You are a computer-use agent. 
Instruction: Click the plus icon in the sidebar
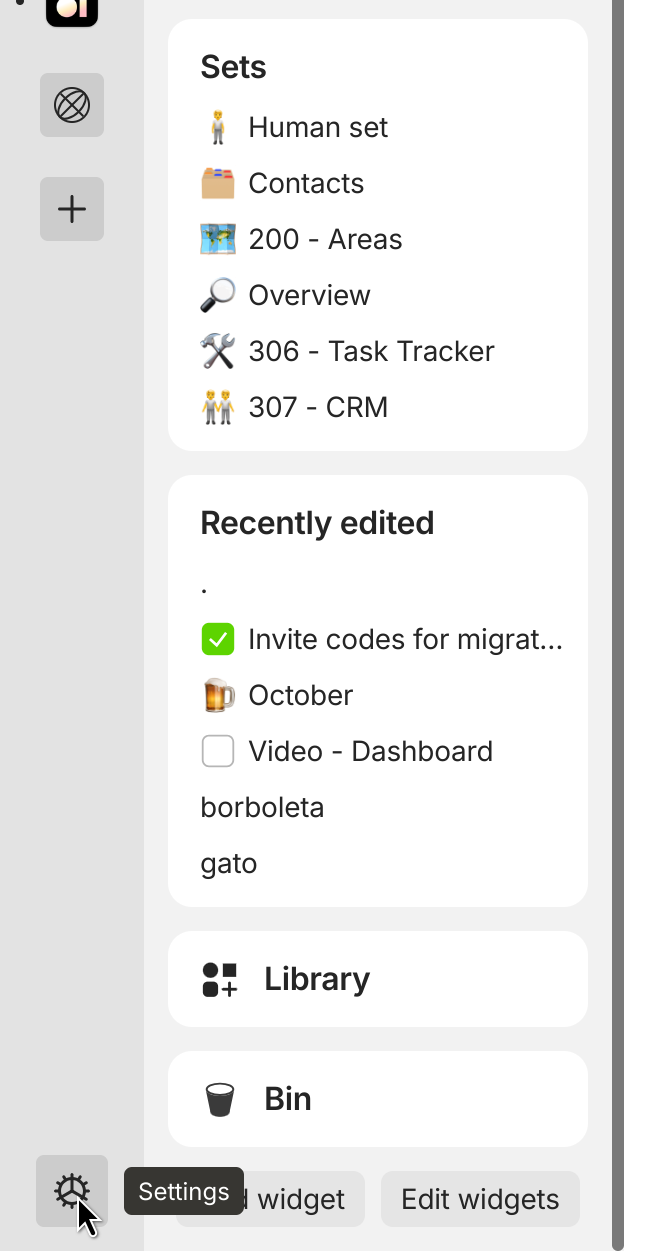72,209
